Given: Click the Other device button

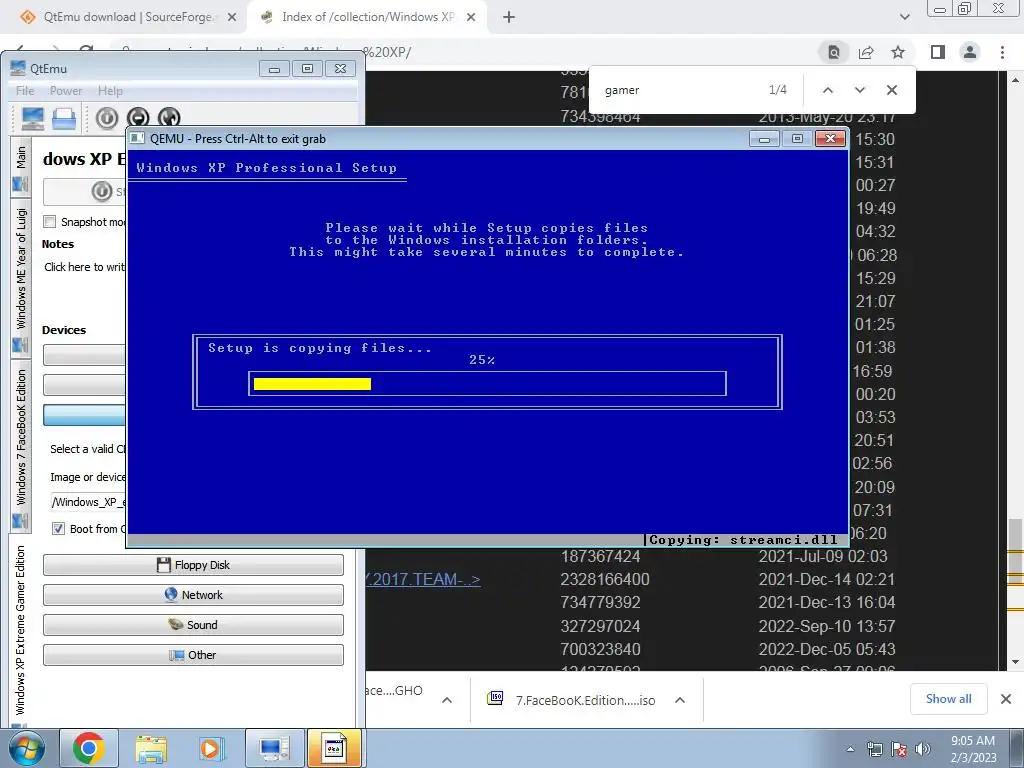Looking at the screenshot, I should tap(193, 655).
